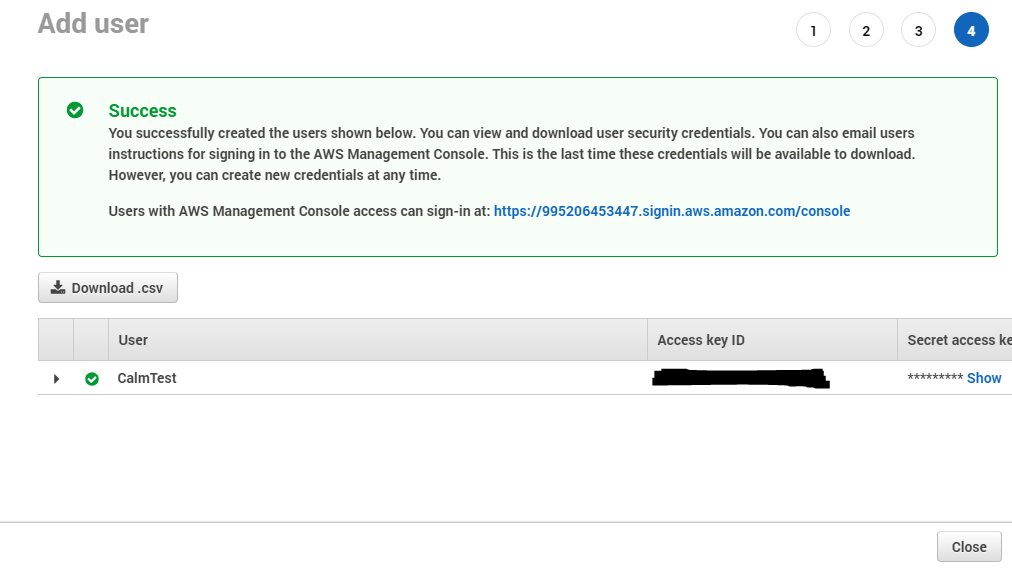Close the Add user dialog
Image resolution: width=1012 pixels, height=568 pixels.
tap(969, 547)
